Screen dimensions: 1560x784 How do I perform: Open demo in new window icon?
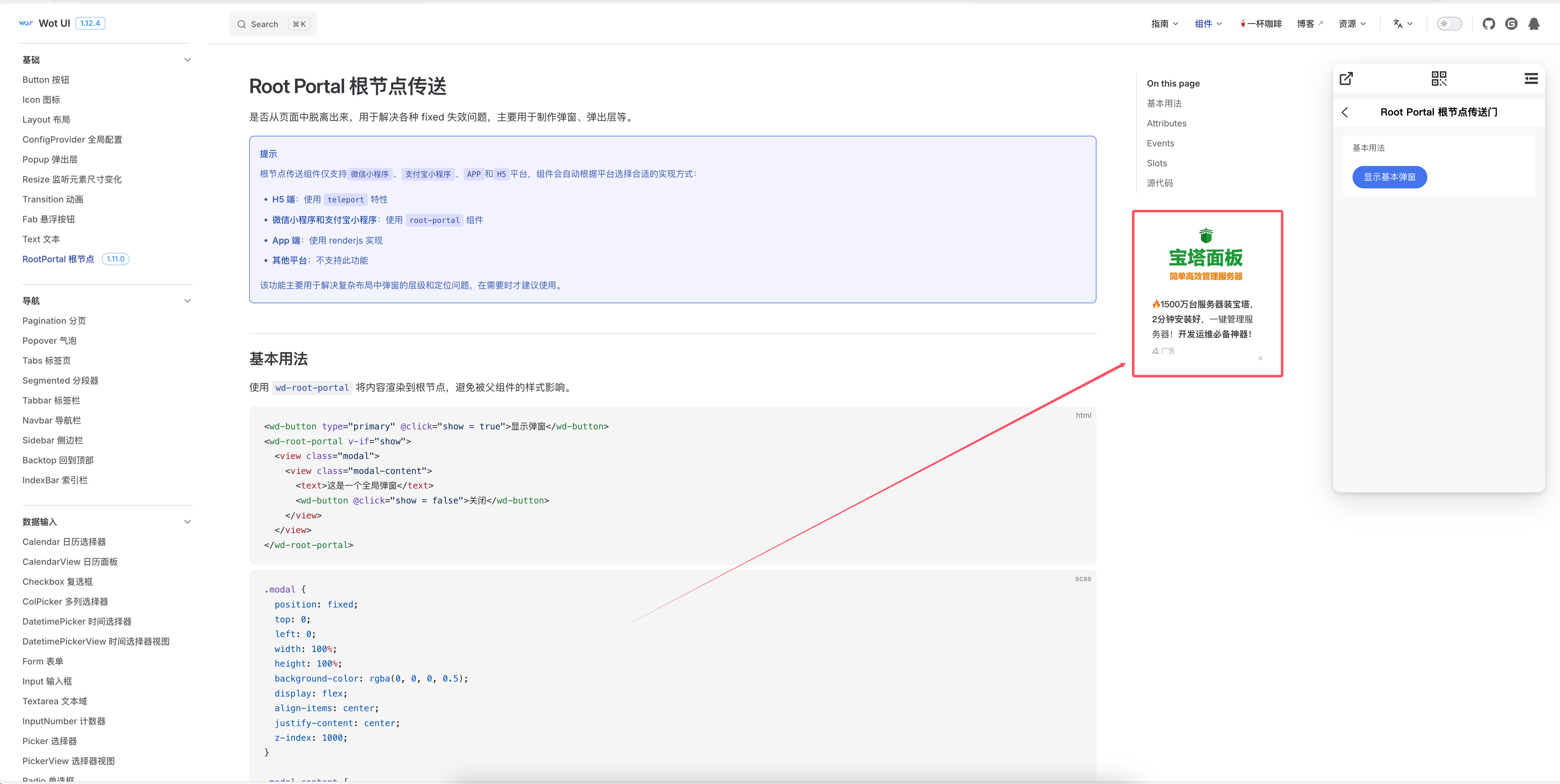[1346, 79]
